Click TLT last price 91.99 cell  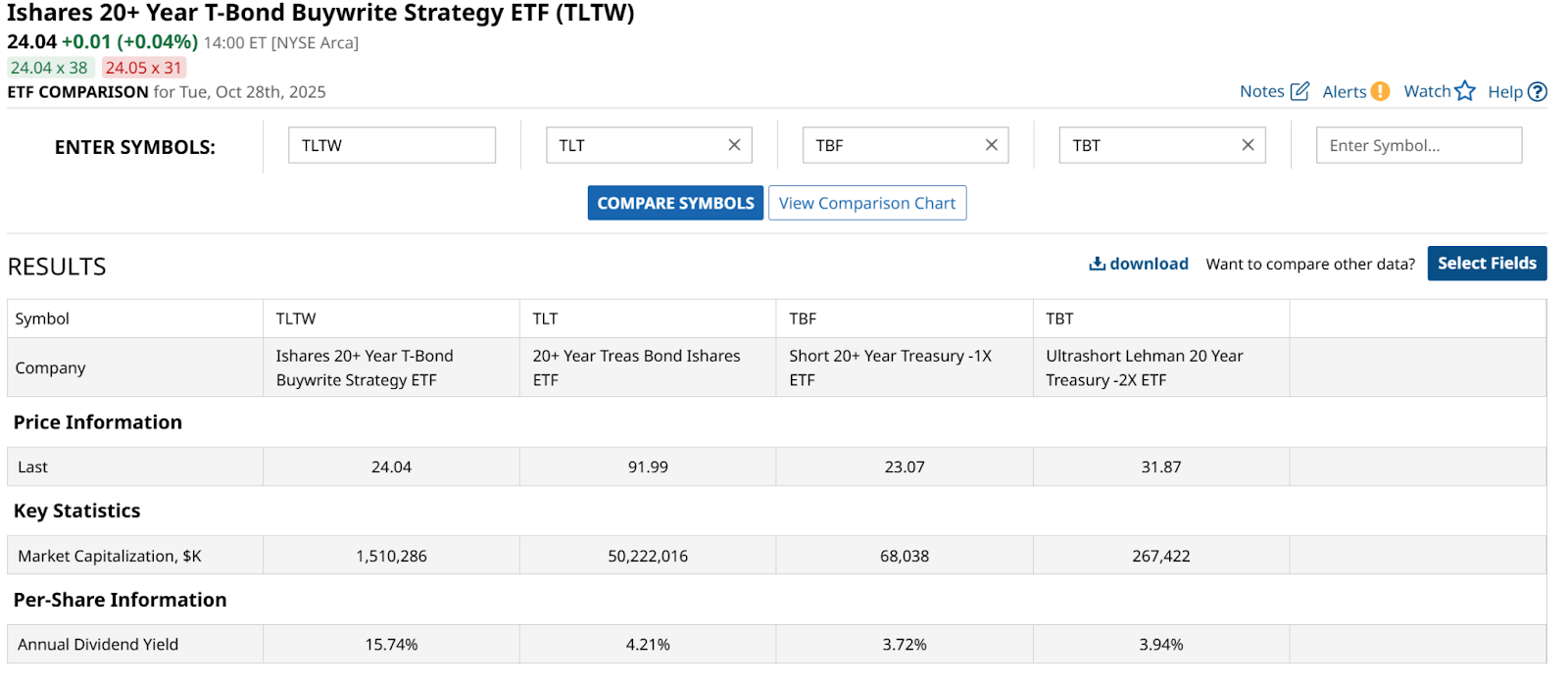click(648, 467)
